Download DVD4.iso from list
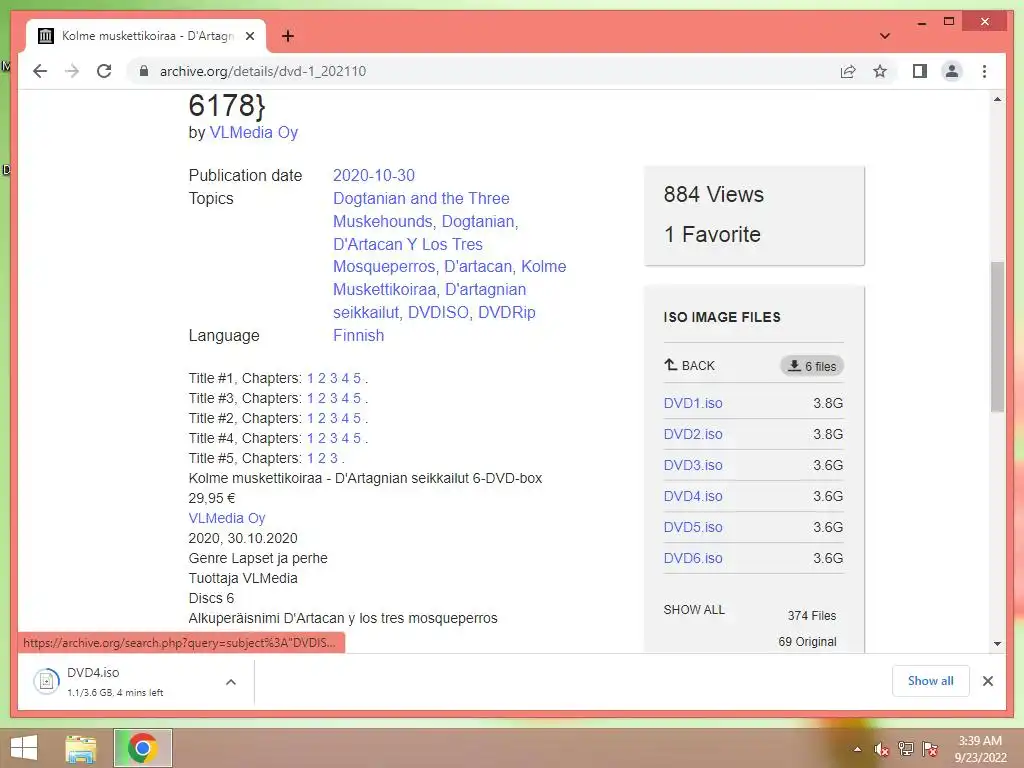 693,496
